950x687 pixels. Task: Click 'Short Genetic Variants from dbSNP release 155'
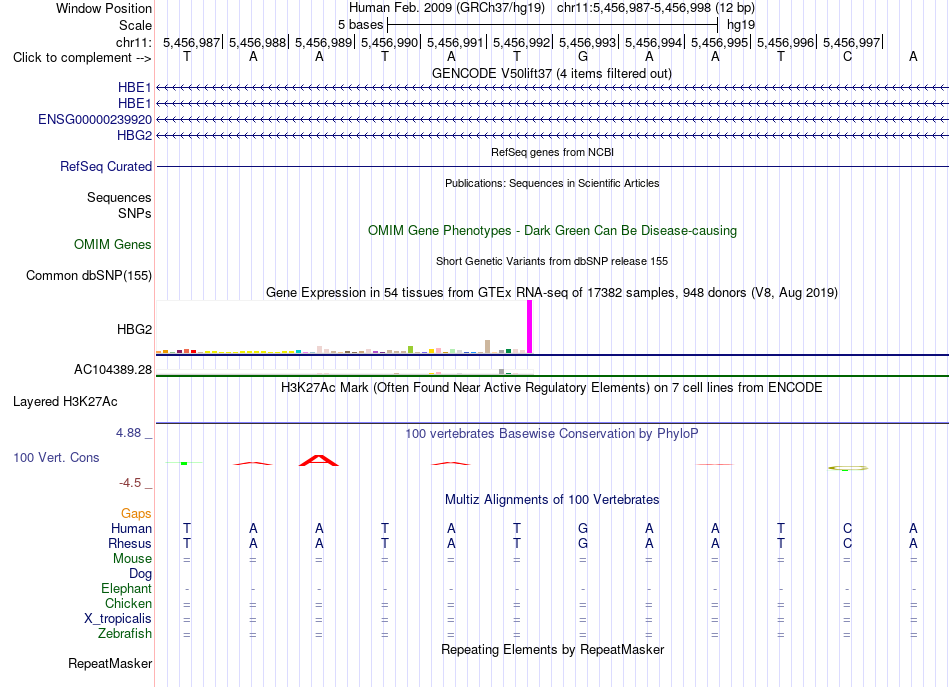pos(552,261)
